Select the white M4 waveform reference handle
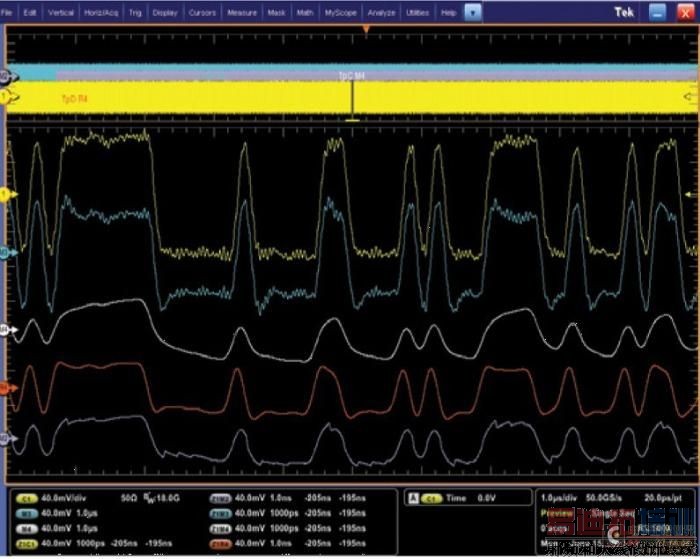Viewport: 700px width, 559px height. 8,330
